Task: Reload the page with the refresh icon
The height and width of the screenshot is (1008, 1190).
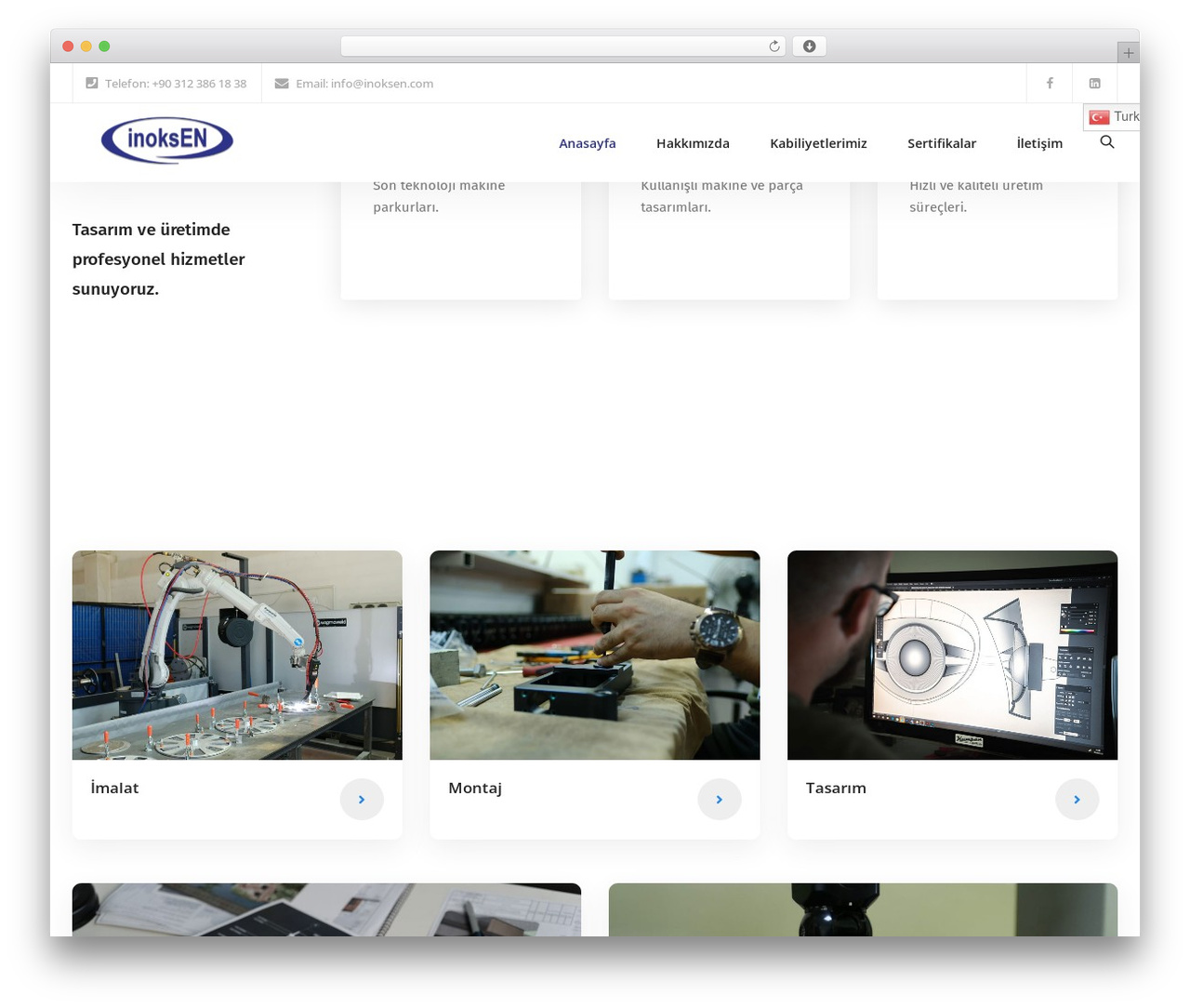Action: (x=774, y=46)
